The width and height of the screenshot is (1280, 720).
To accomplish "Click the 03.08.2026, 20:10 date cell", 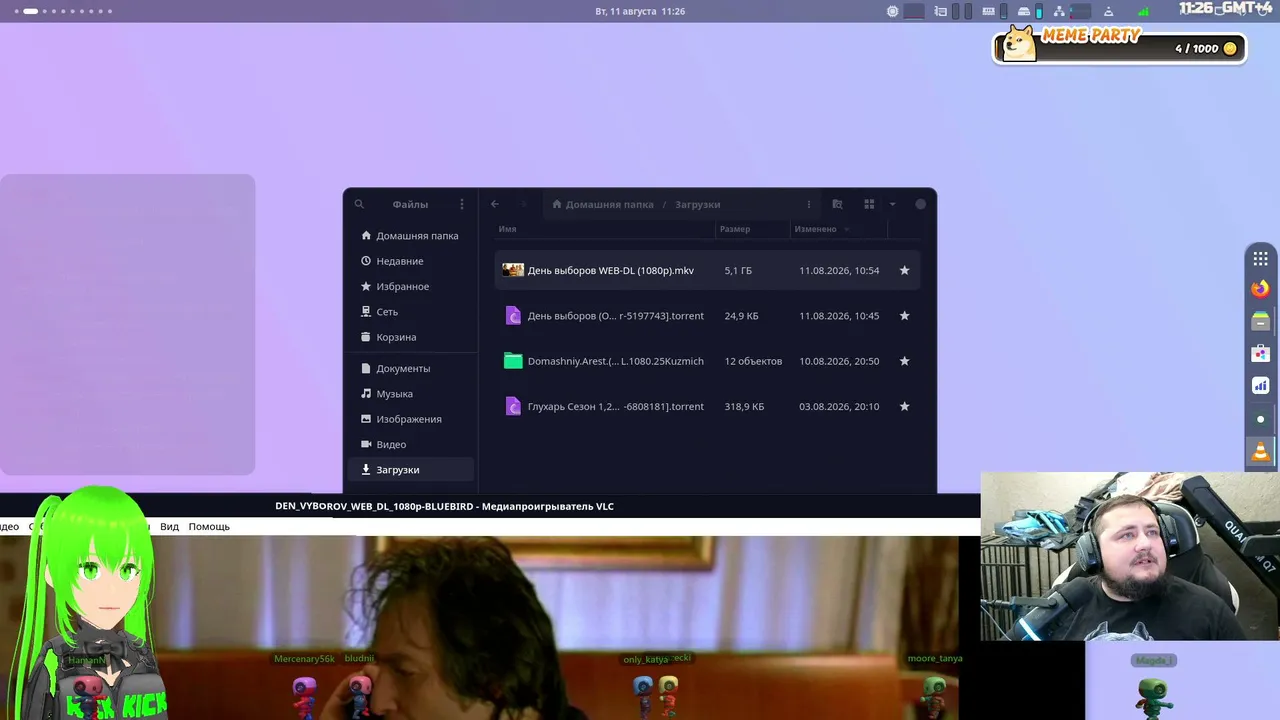I will click(839, 407).
